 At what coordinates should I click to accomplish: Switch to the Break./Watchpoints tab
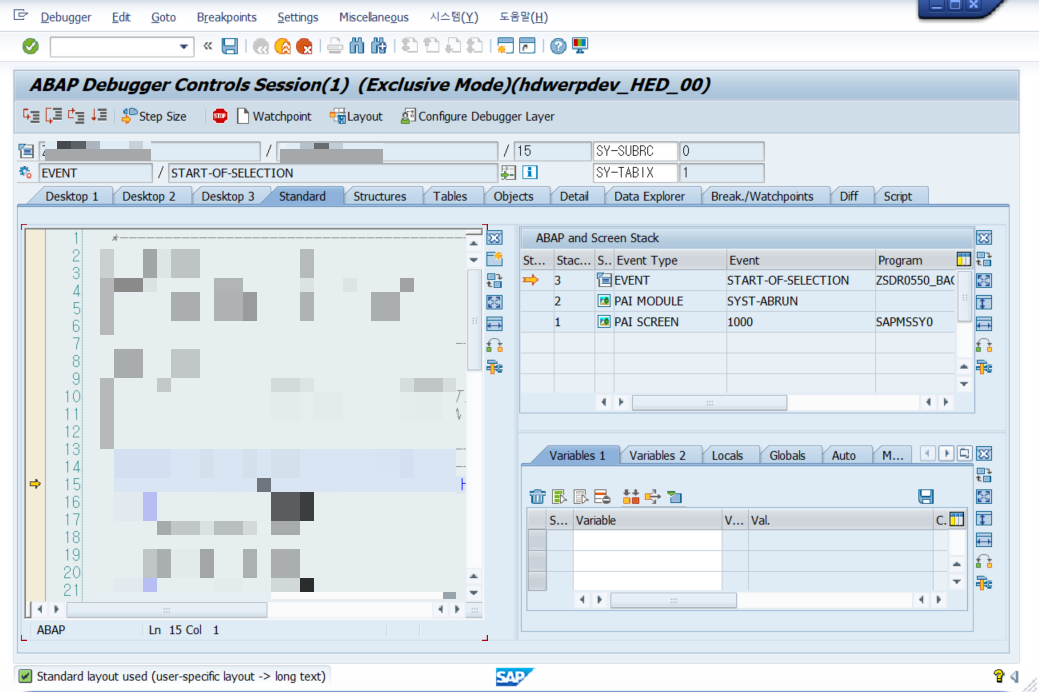click(x=762, y=196)
